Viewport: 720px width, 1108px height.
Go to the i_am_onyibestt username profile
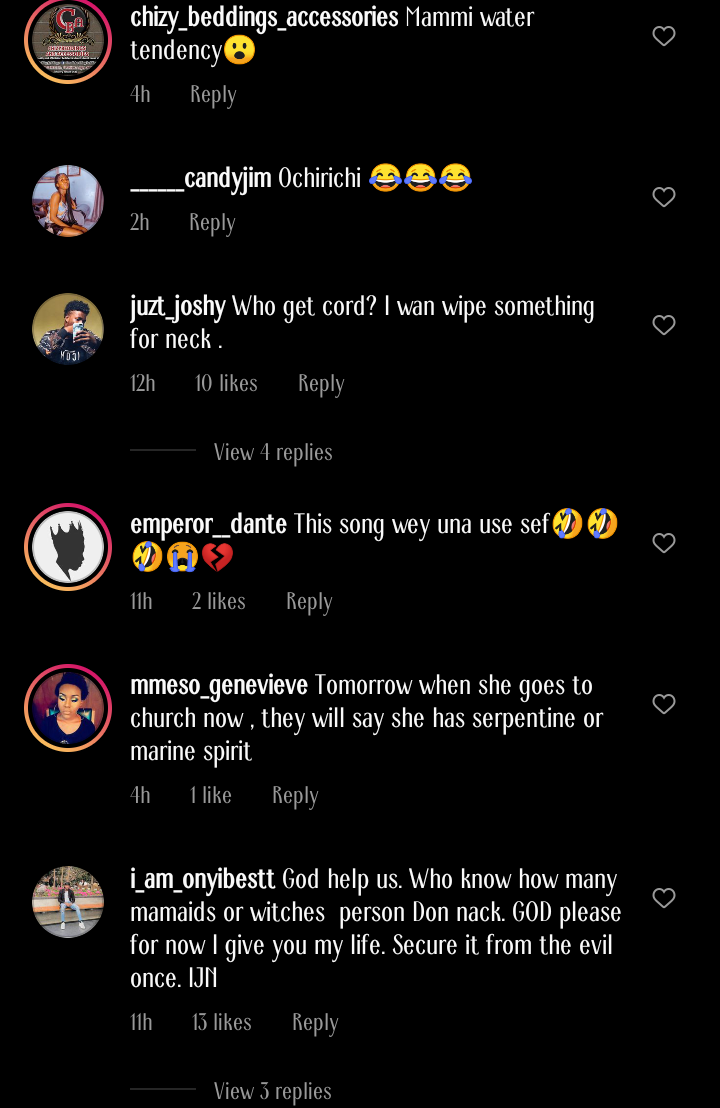203,880
